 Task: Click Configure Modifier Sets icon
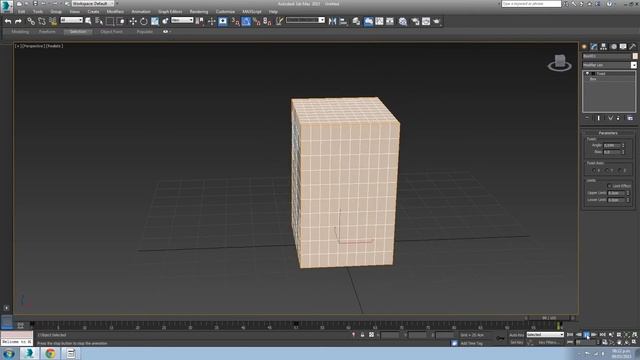coord(630,118)
